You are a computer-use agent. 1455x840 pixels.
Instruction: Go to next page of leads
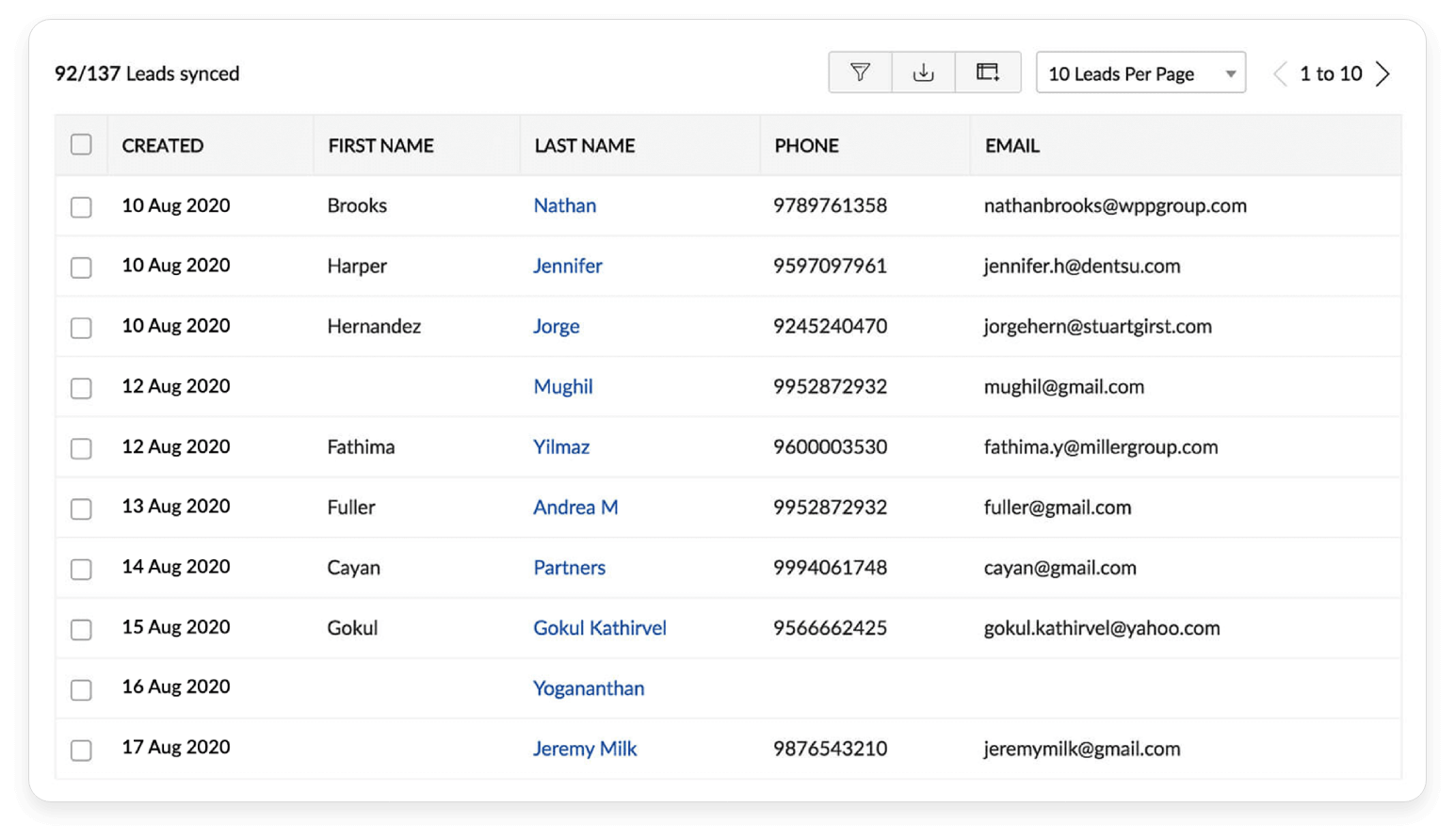click(1382, 73)
